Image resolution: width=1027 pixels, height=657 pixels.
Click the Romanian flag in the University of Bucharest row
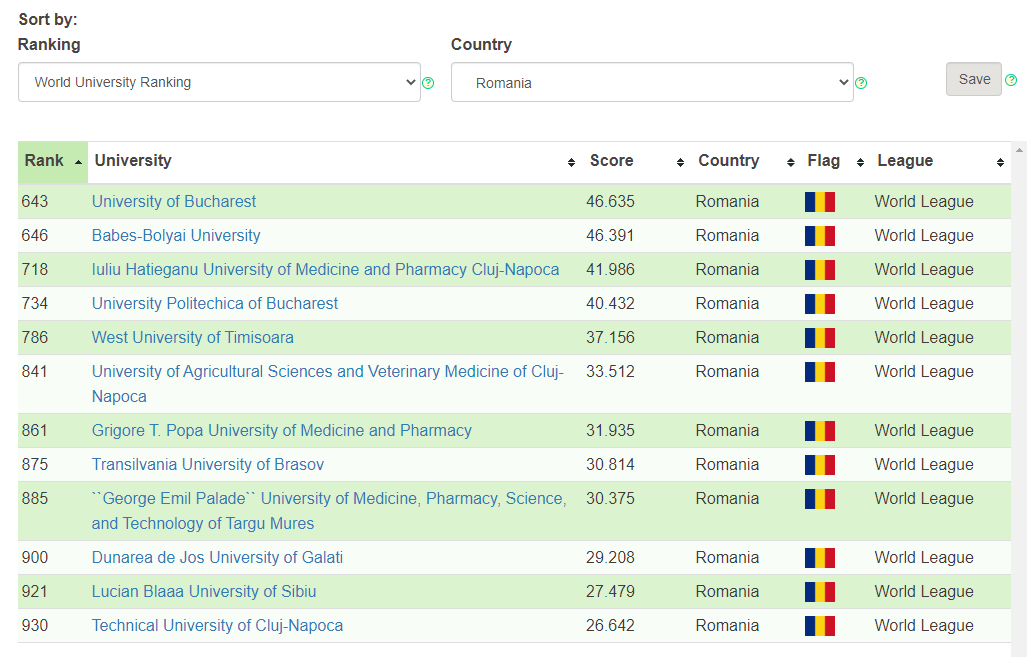tap(819, 201)
